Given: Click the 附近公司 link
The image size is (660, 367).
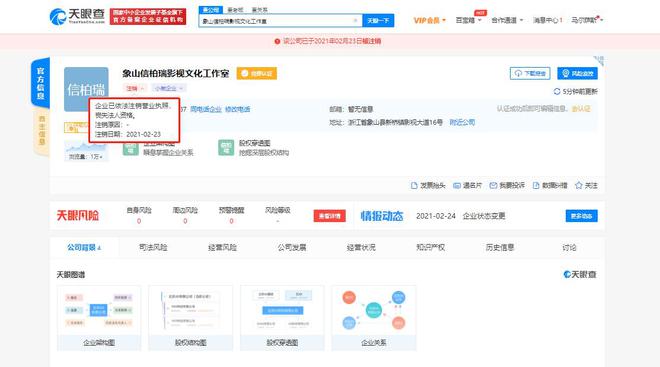Looking at the screenshot, I should tap(462, 122).
